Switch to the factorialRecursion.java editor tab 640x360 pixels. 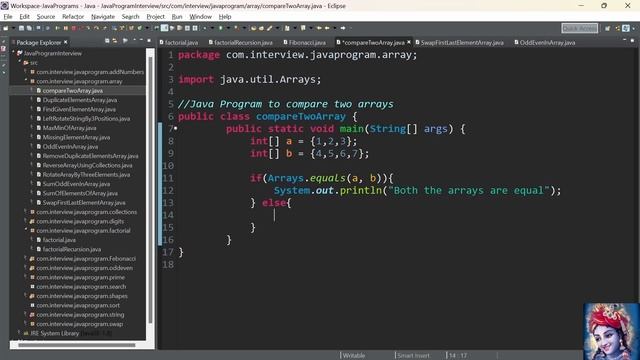coord(240,42)
